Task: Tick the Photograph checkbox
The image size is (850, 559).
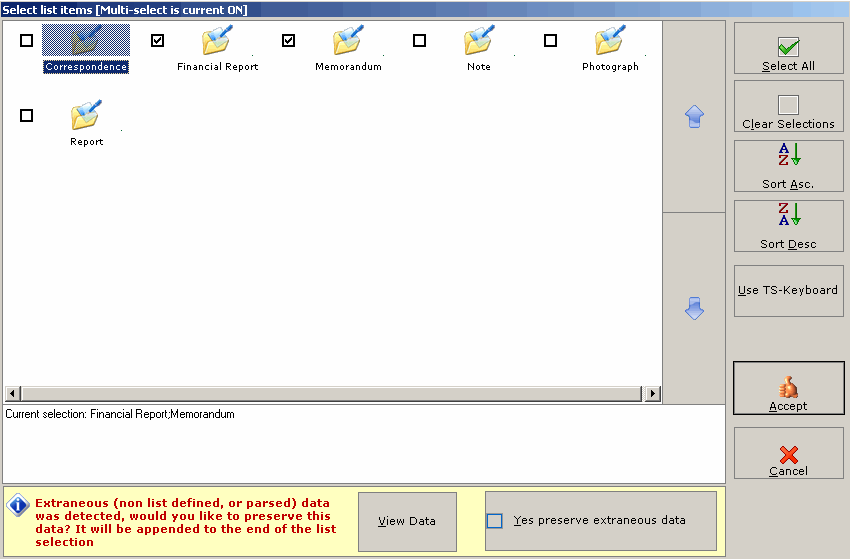Action: (x=550, y=41)
